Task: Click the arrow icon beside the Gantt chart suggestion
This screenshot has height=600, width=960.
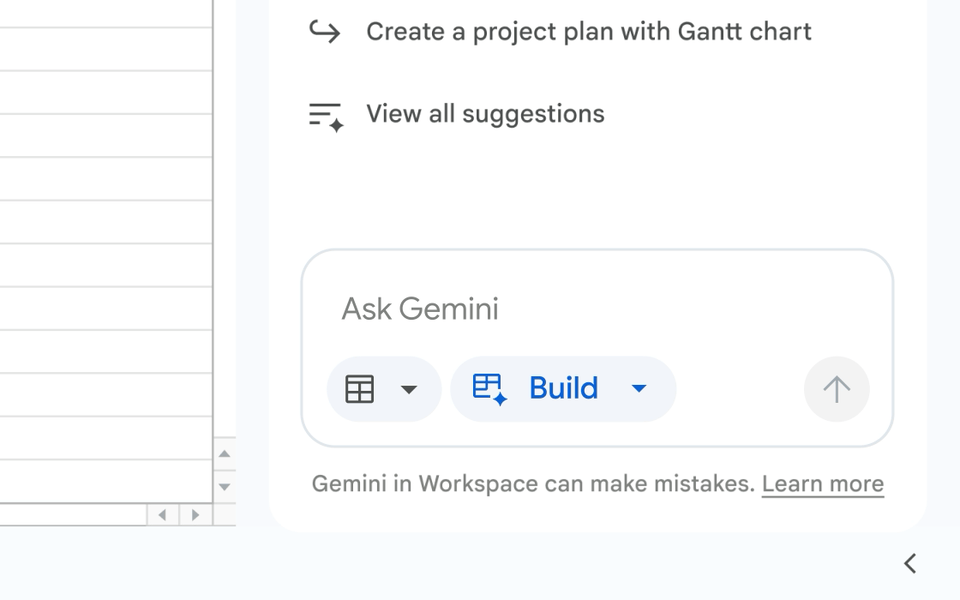Action: pyautogui.click(x=324, y=32)
